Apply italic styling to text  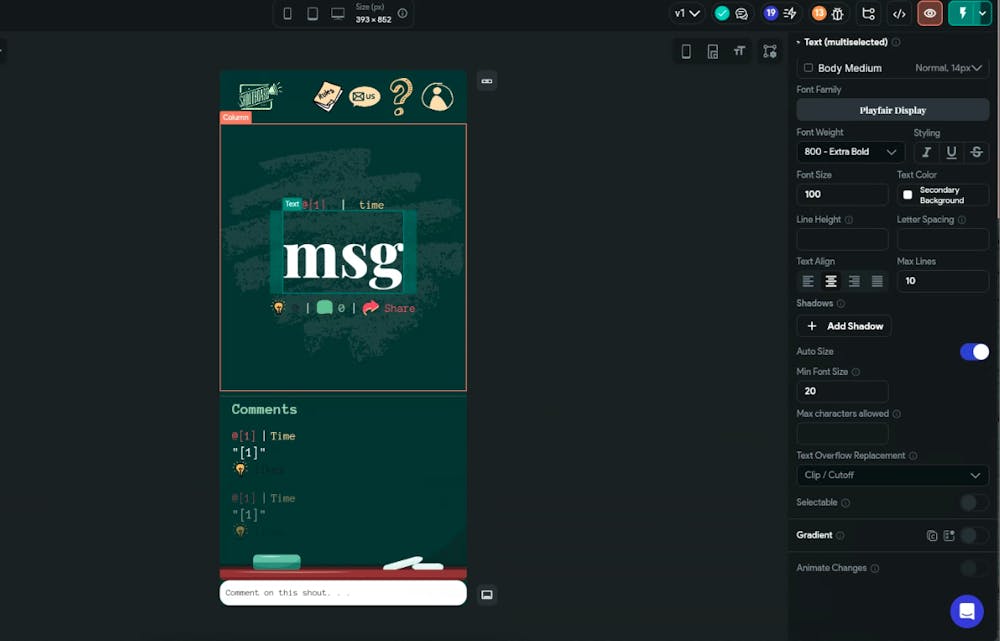926,152
